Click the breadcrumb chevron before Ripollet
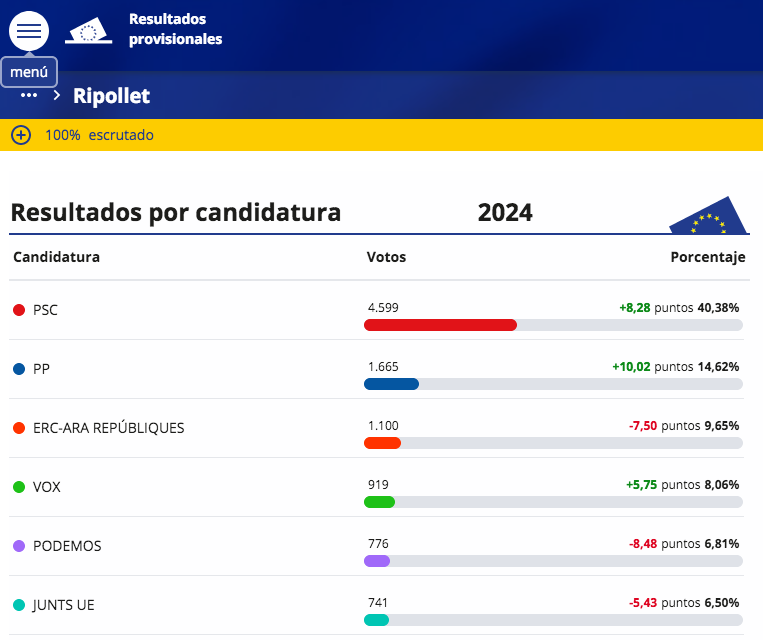This screenshot has width=763, height=640. point(57,95)
